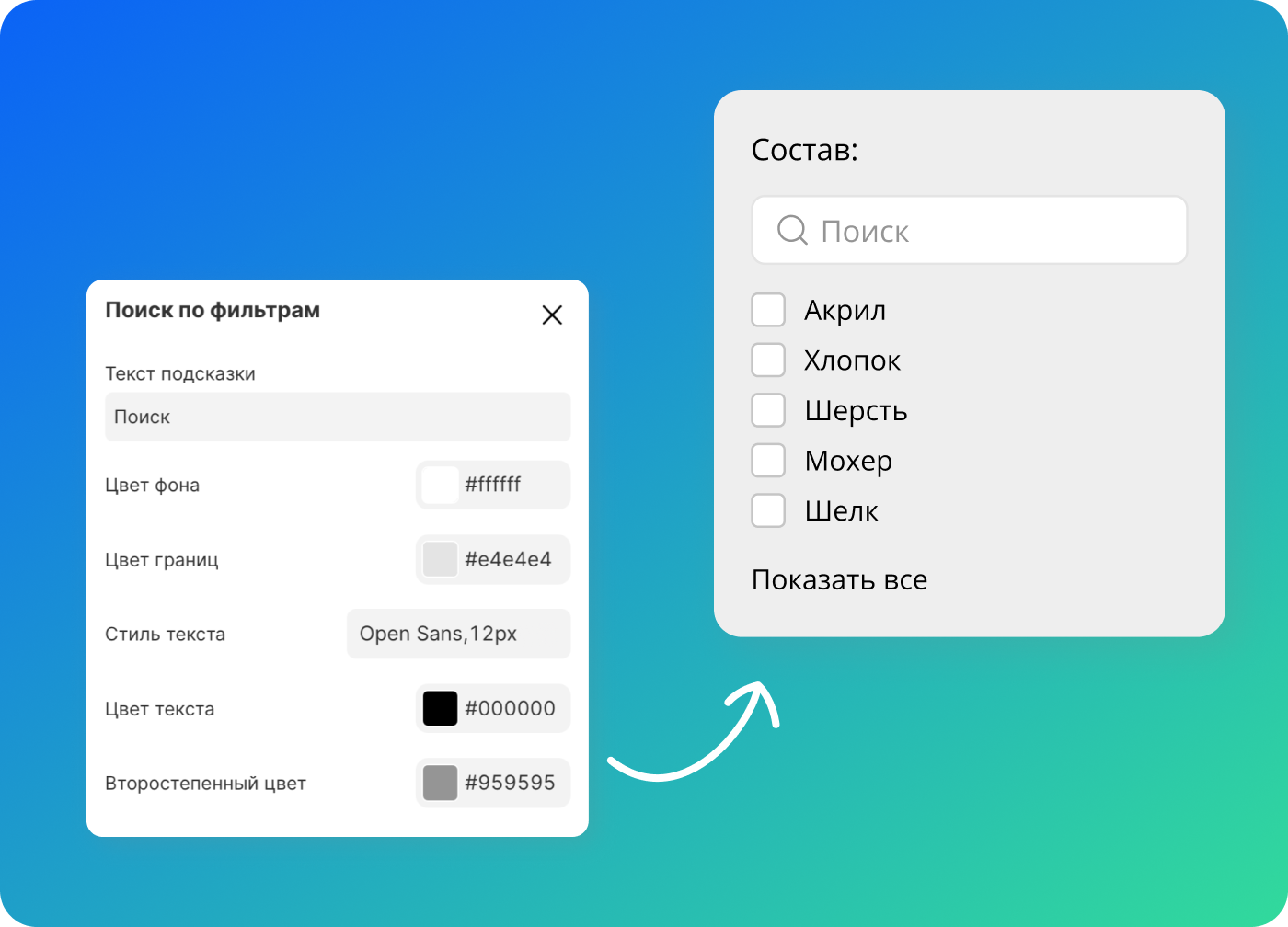Close the Поиск по фильтрам panel
Image resolution: width=1288 pixels, height=927 pixels.
click(x=552, y=315)
